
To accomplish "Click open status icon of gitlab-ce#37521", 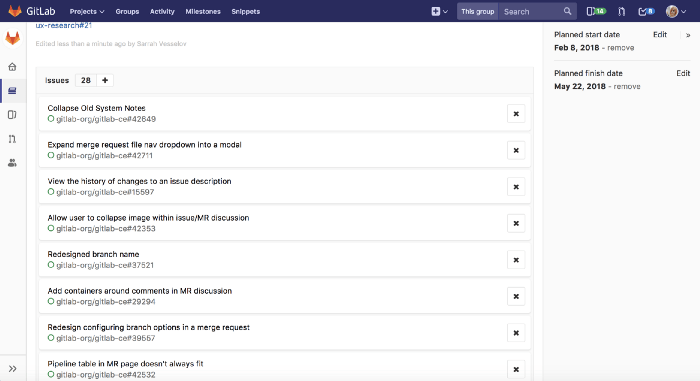I will (51, 265).
